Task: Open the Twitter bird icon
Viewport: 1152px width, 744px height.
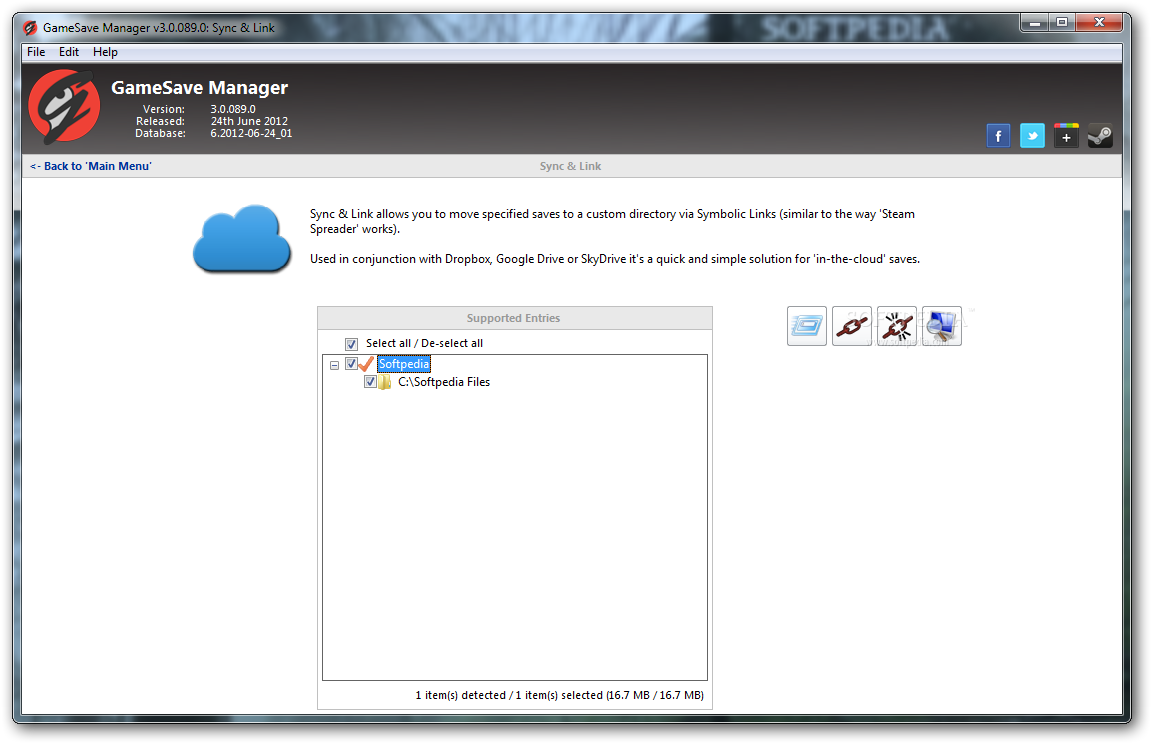Action: coord(1032,136)
